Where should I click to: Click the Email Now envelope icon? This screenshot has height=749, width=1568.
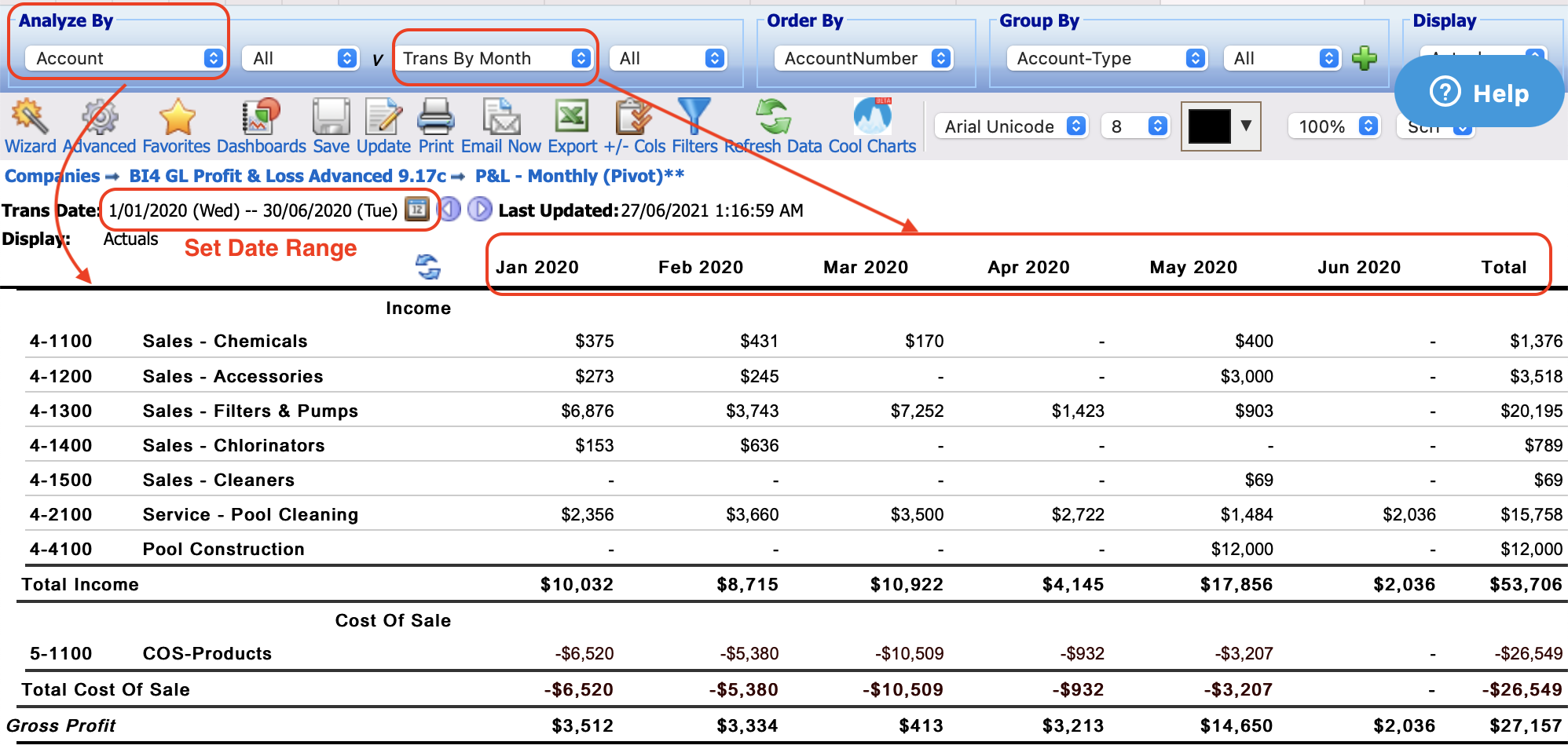click(x=501, y=117)
